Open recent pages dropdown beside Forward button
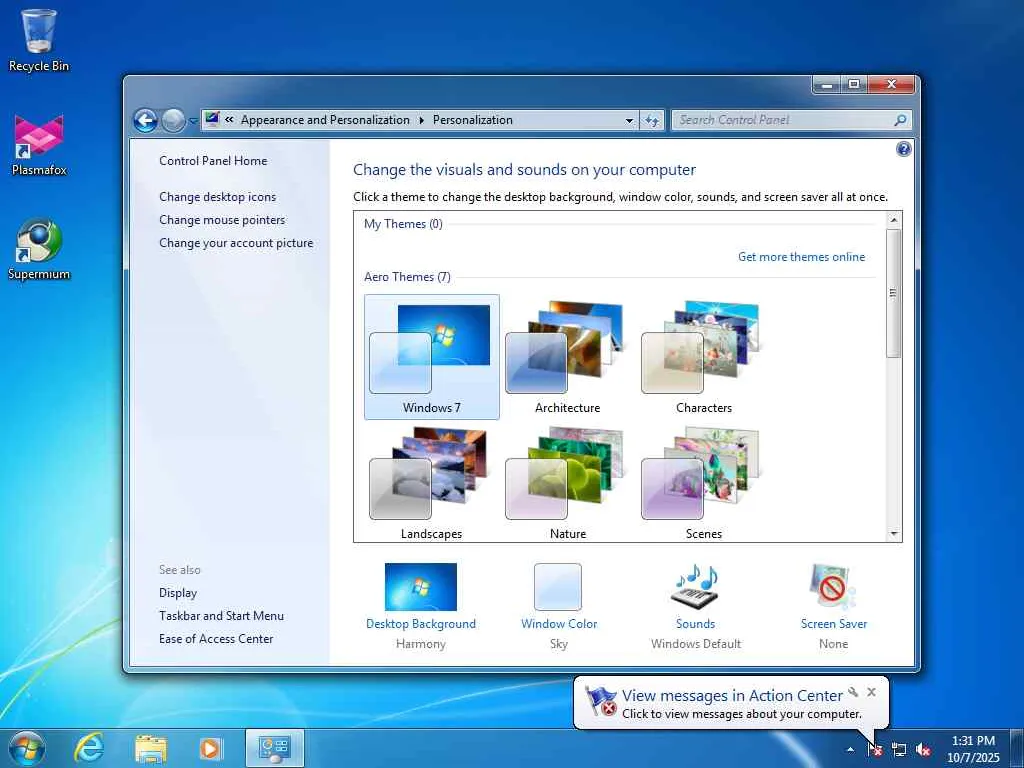The width and height of the screenshot is (1024, 768). click(x=193, y=121)
